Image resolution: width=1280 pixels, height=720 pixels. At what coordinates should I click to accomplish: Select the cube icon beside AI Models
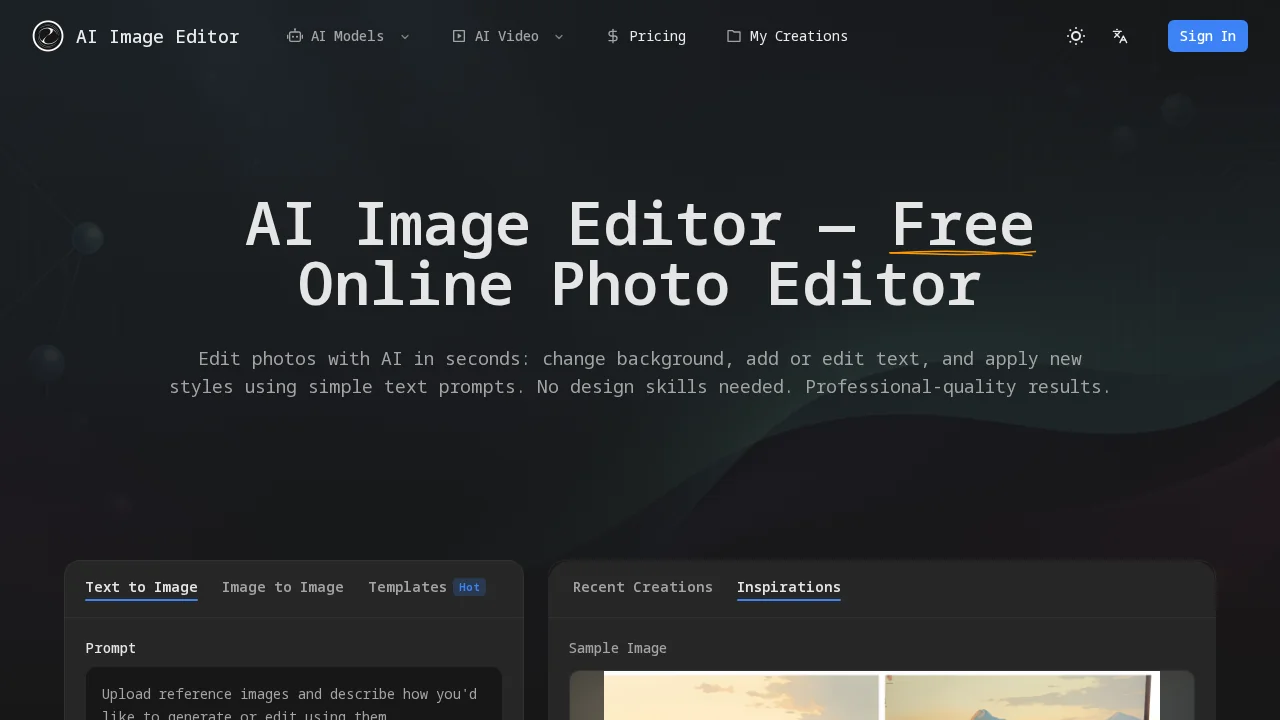(x=295, y=36)
